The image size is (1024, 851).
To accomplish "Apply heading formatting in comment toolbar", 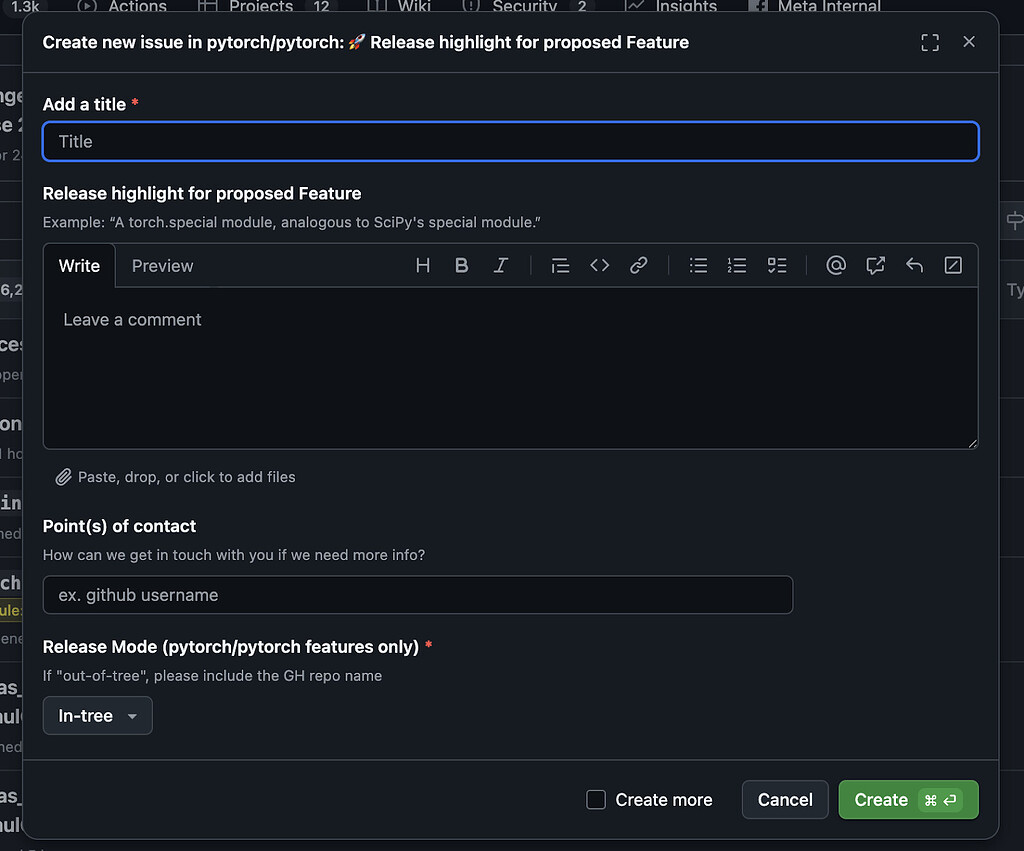I will 422,265.
